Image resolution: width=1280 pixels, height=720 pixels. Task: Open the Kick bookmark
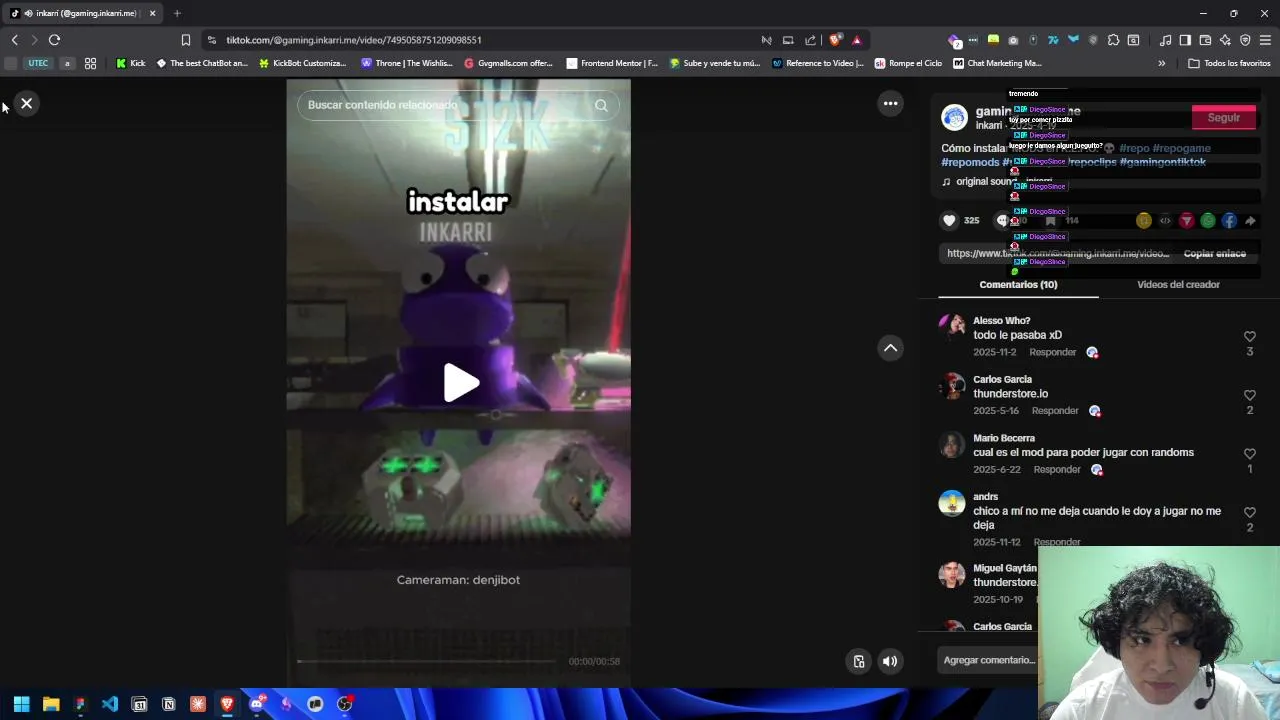(130, 63)
